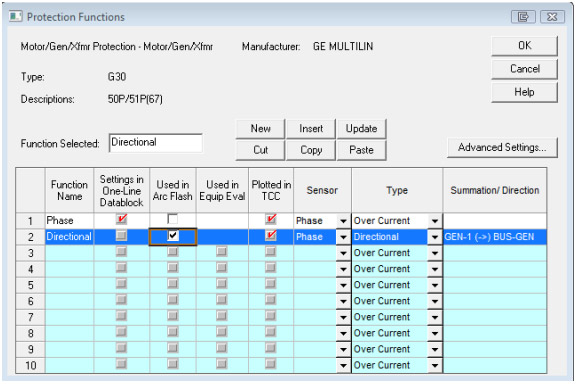Click the Cut button
The height and width of the screenshot is (384, 579).
coord(260,150)
